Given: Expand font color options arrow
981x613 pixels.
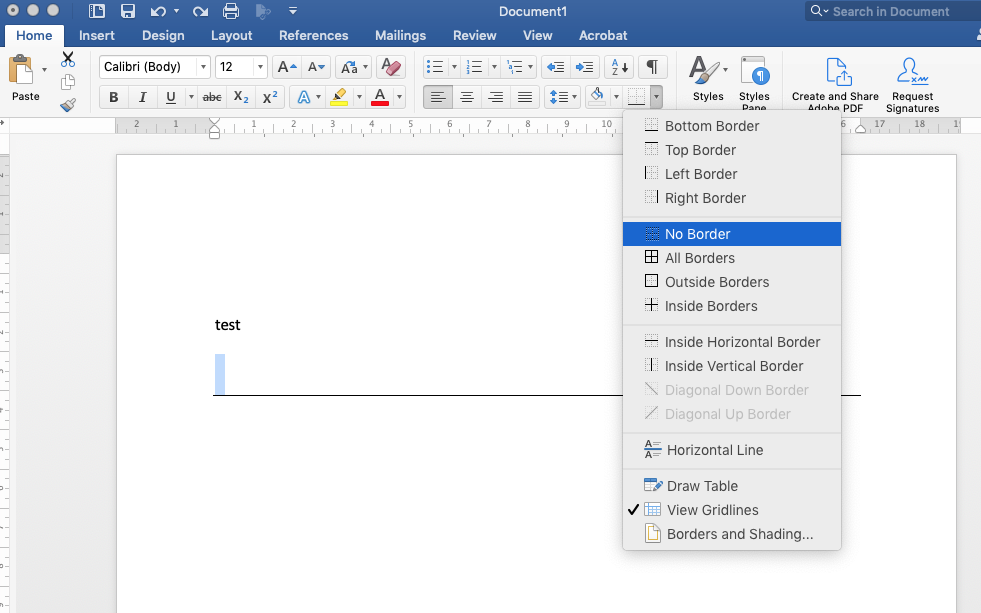Looking at the screenshot, I should [399, 97].
